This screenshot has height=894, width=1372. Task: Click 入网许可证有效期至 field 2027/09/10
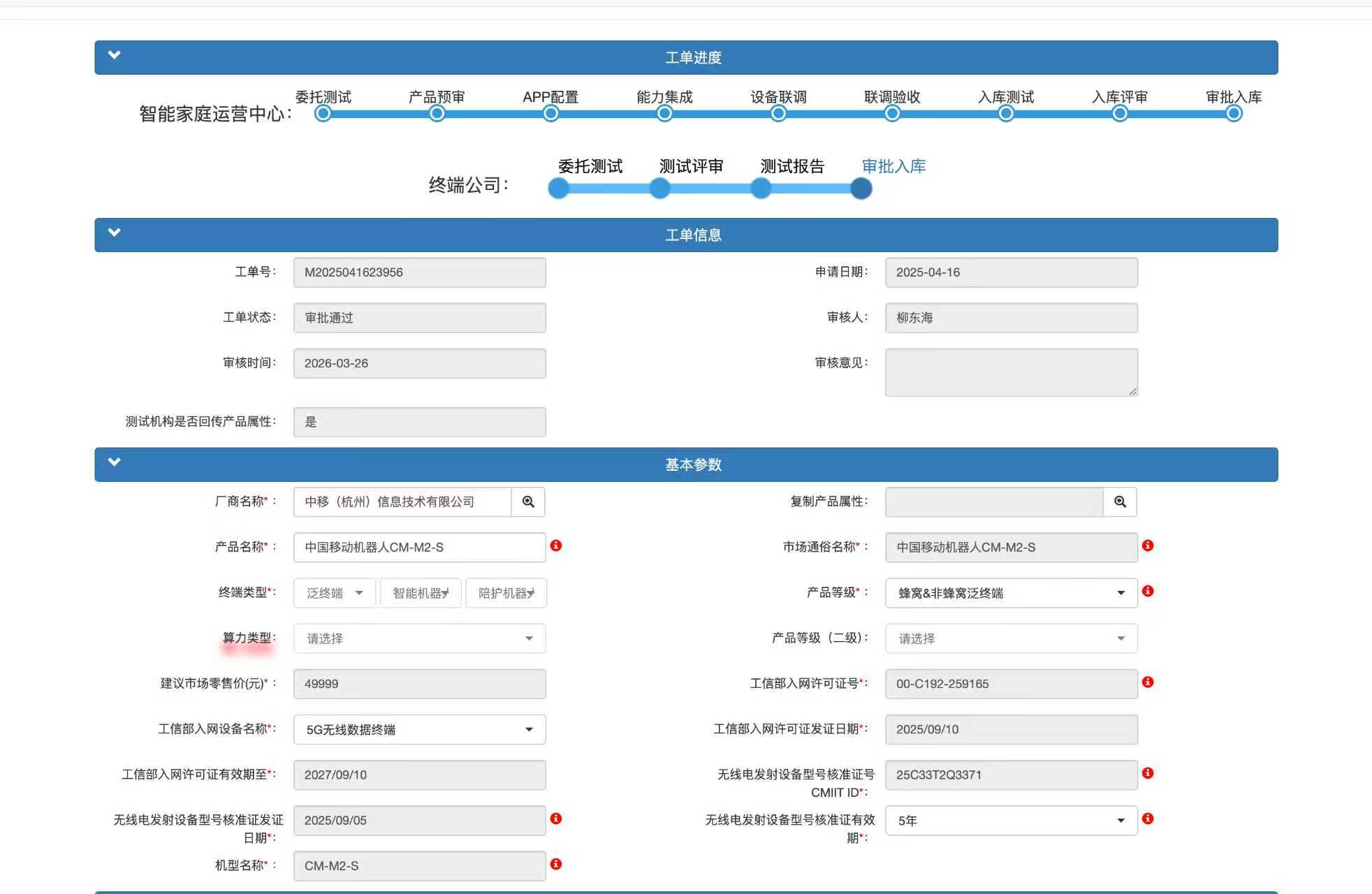point(420,775)
